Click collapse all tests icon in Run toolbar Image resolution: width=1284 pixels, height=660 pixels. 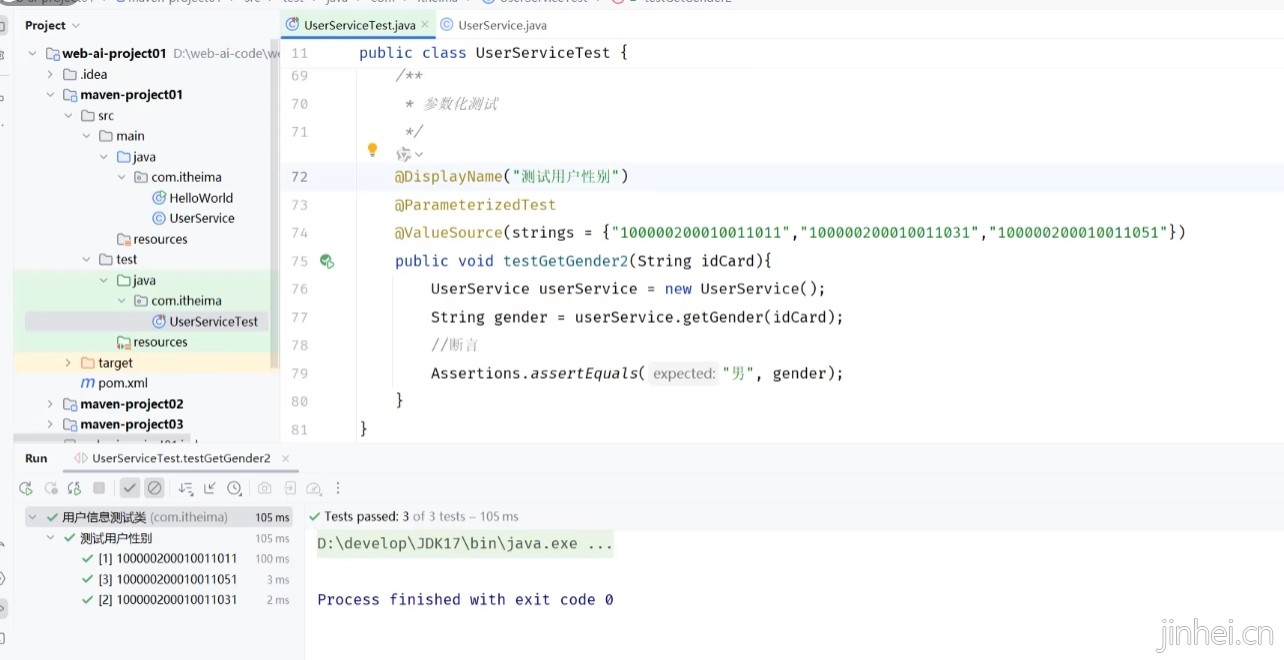click(210, 488)
